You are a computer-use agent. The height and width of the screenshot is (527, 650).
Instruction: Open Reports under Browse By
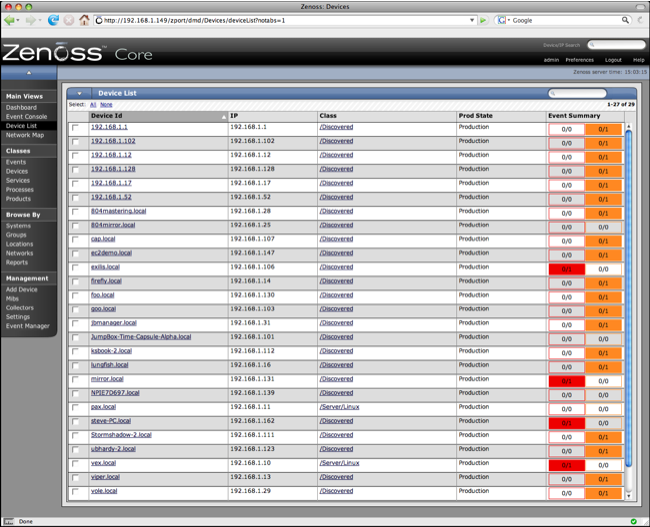pos(17,262)
